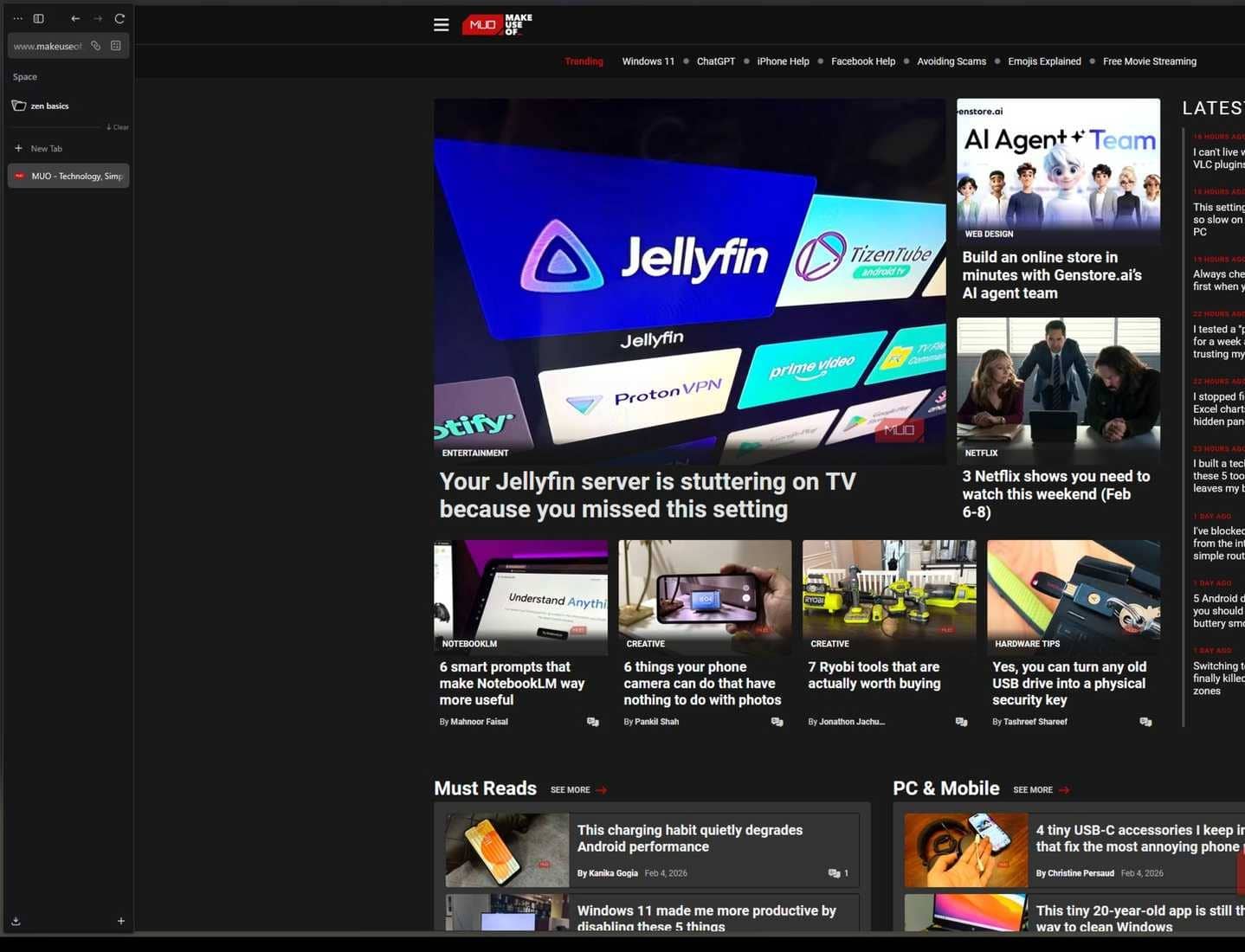Read the charging habit degrades Android article
This screenshot has width=1245, height=952.
click(x=690, y=839)
